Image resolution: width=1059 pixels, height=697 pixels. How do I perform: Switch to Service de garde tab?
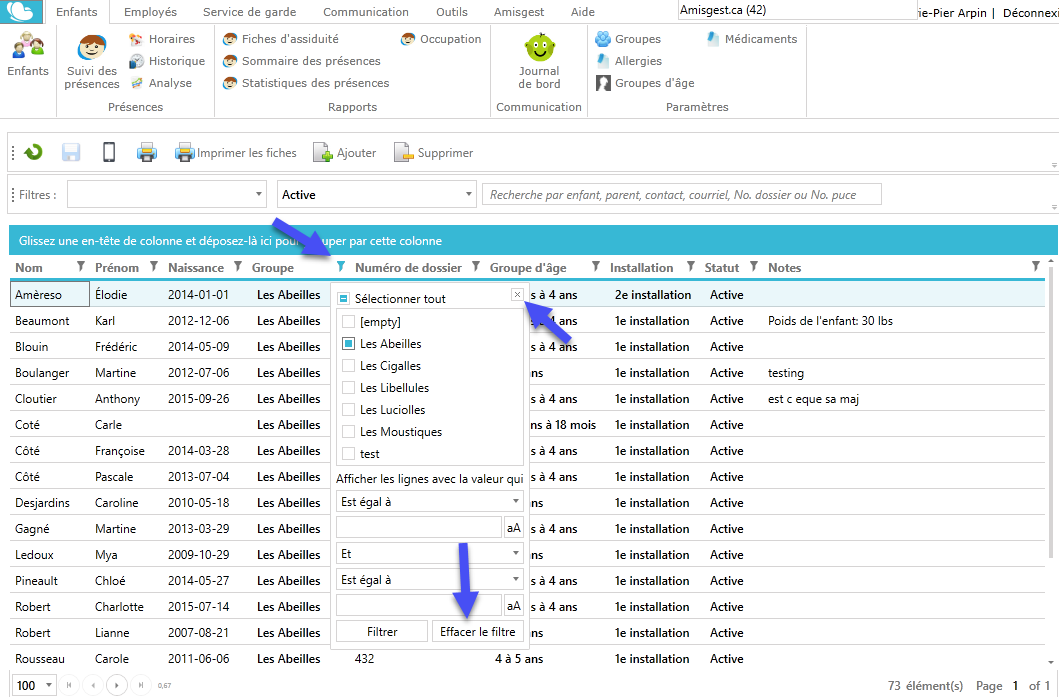coord(249,12)
